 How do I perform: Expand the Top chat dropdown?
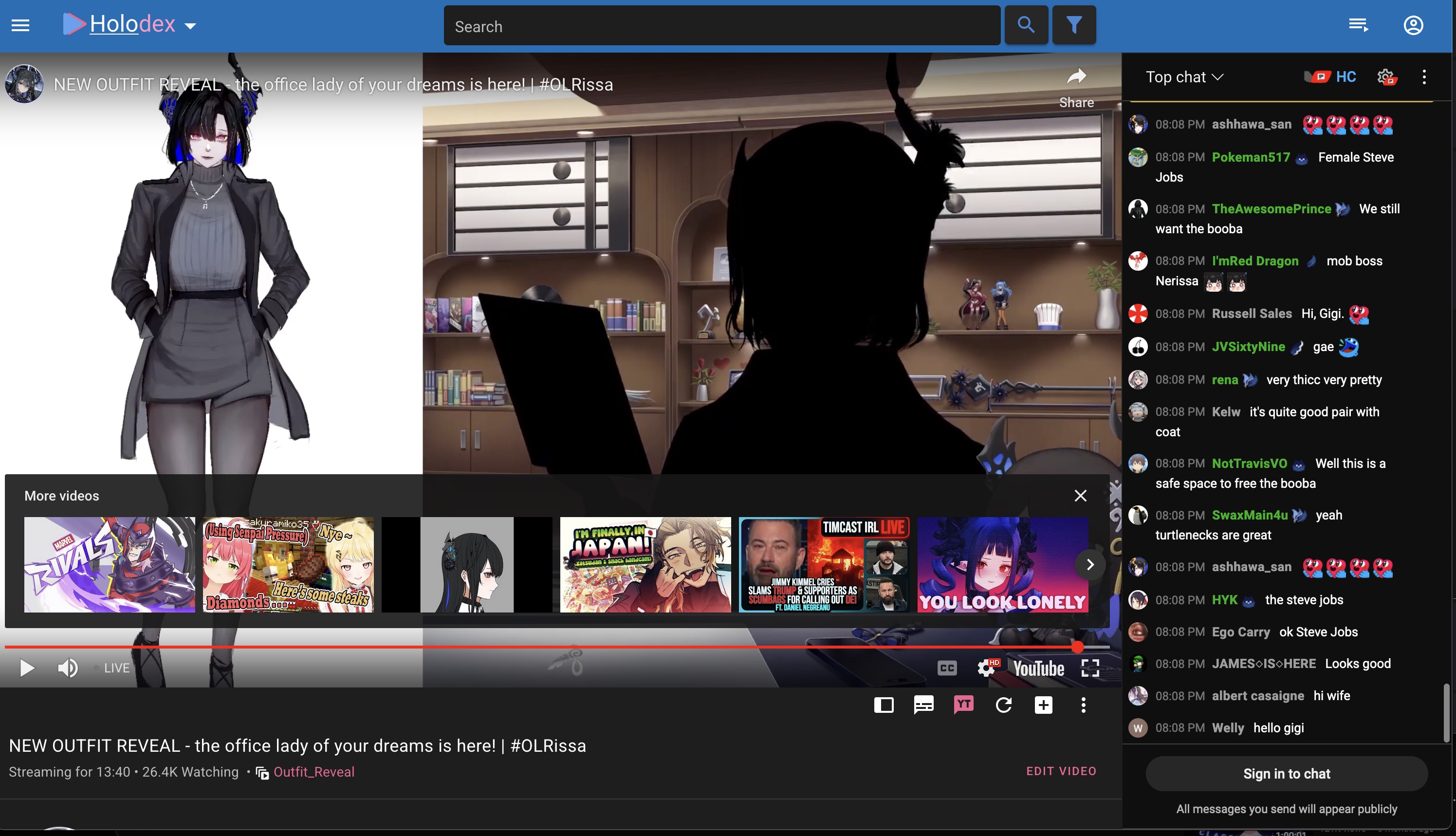(x=1184, y=77)
